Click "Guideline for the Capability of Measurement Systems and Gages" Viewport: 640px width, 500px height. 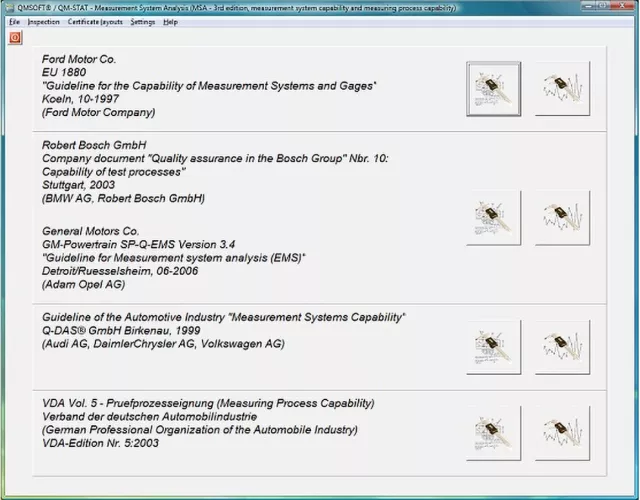pos(209,86)
